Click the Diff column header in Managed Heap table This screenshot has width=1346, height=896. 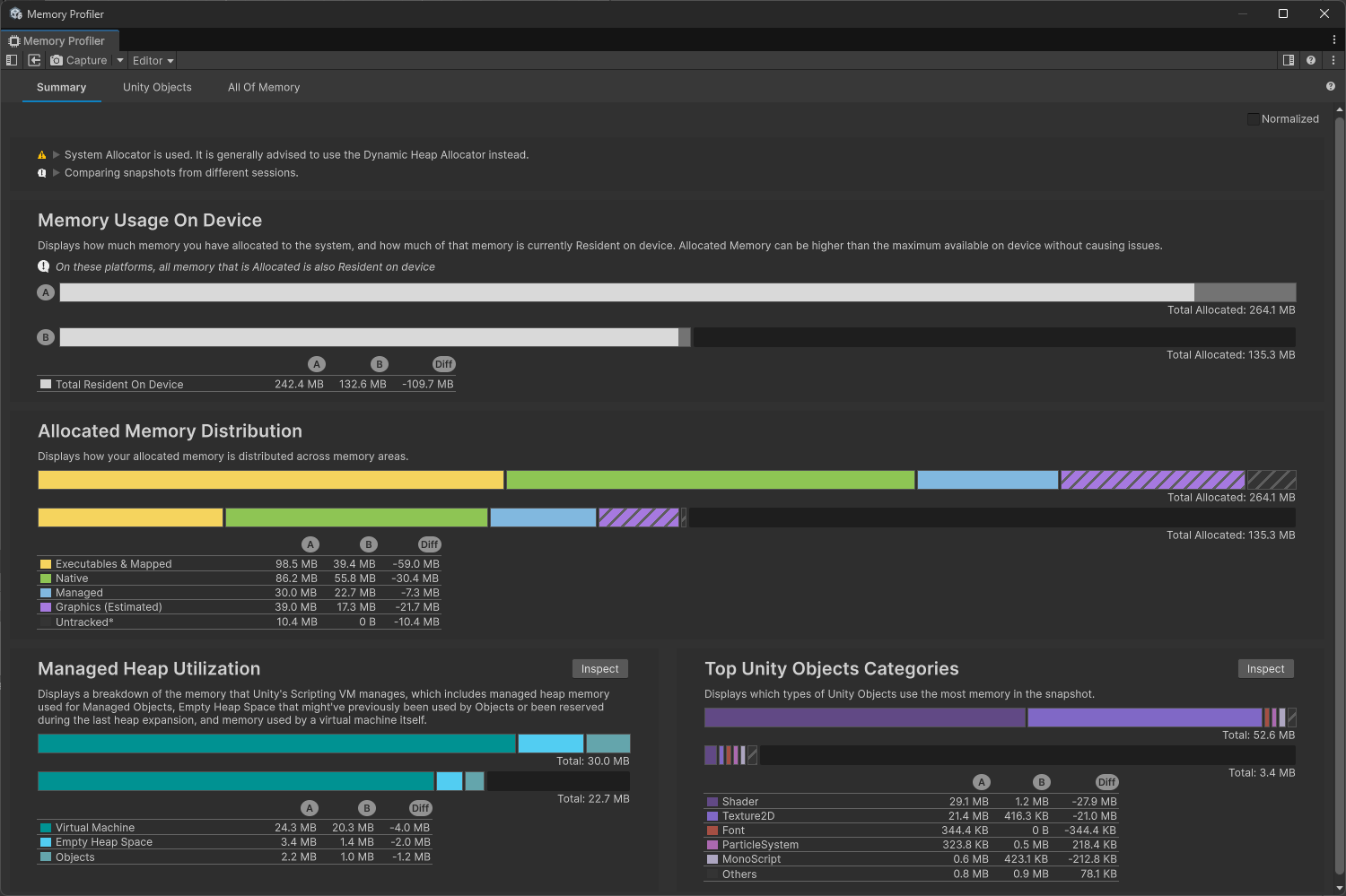[x=420, y=808]
